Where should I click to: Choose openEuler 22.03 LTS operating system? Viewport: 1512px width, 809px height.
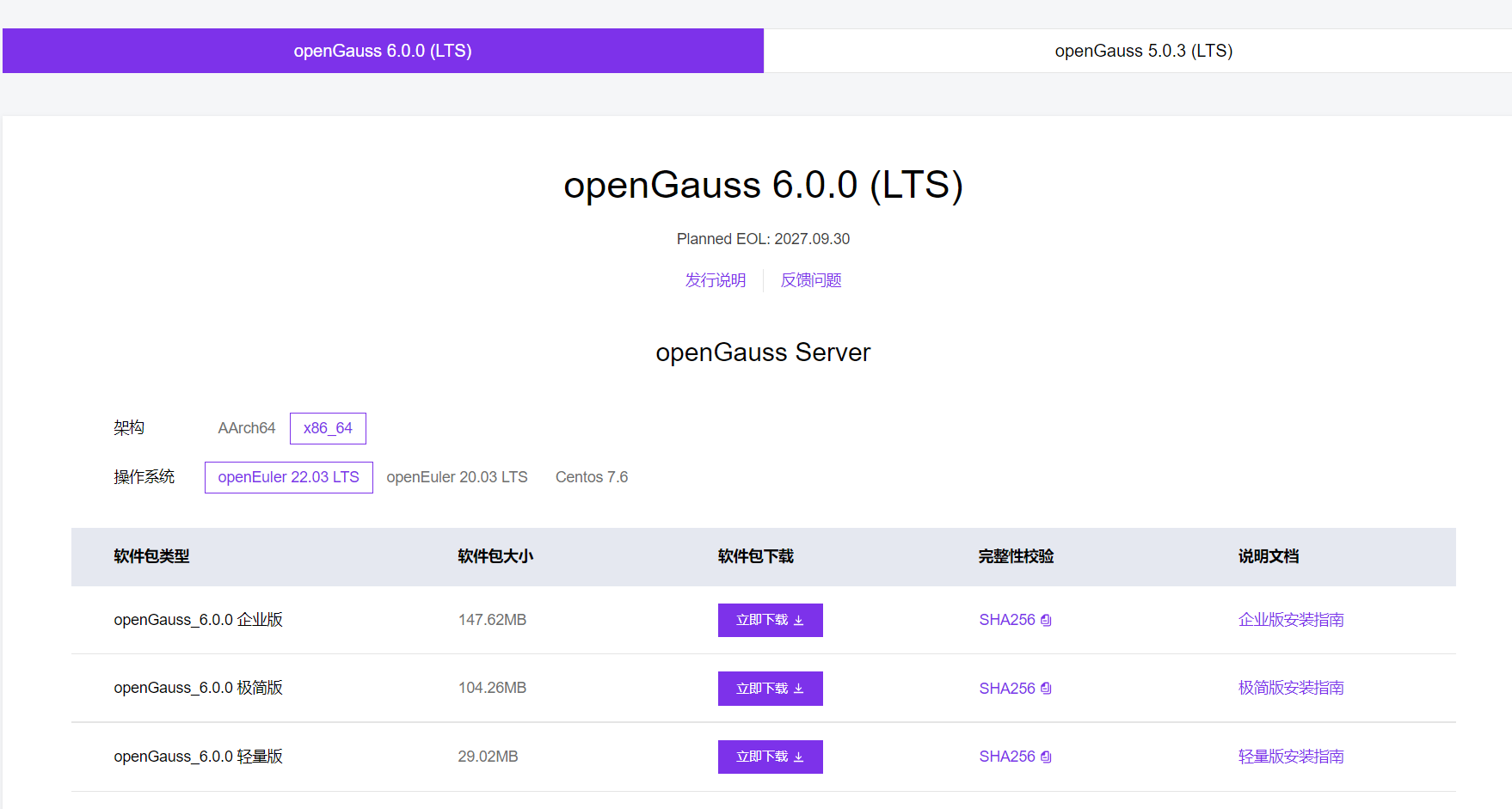pos(289,477)
